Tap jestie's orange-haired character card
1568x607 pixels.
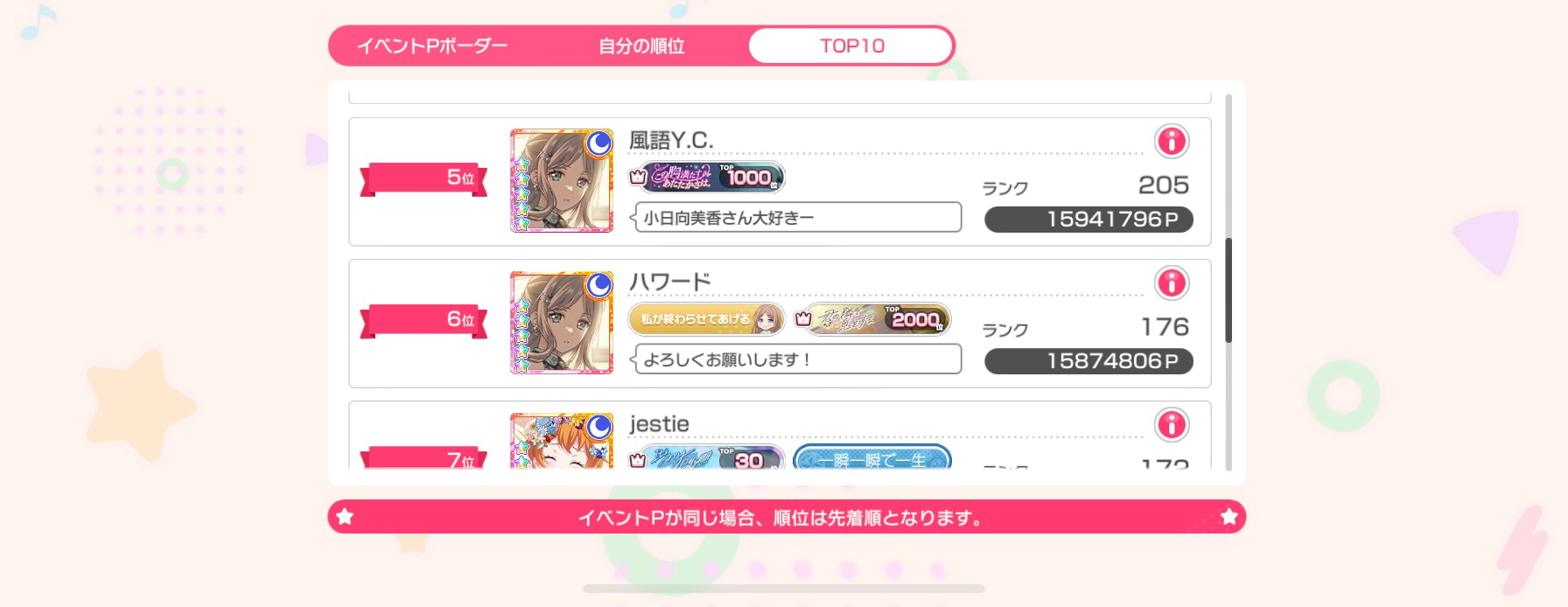point(562,440)
